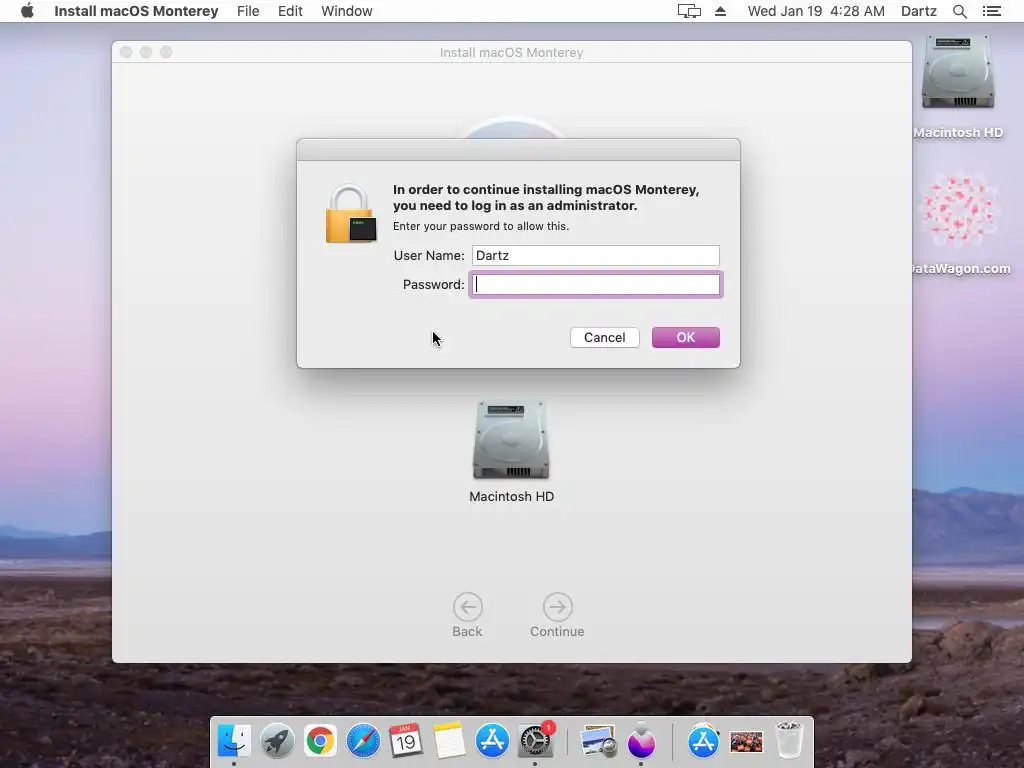Open Preview app in the Dock

(x=598, y=741)
